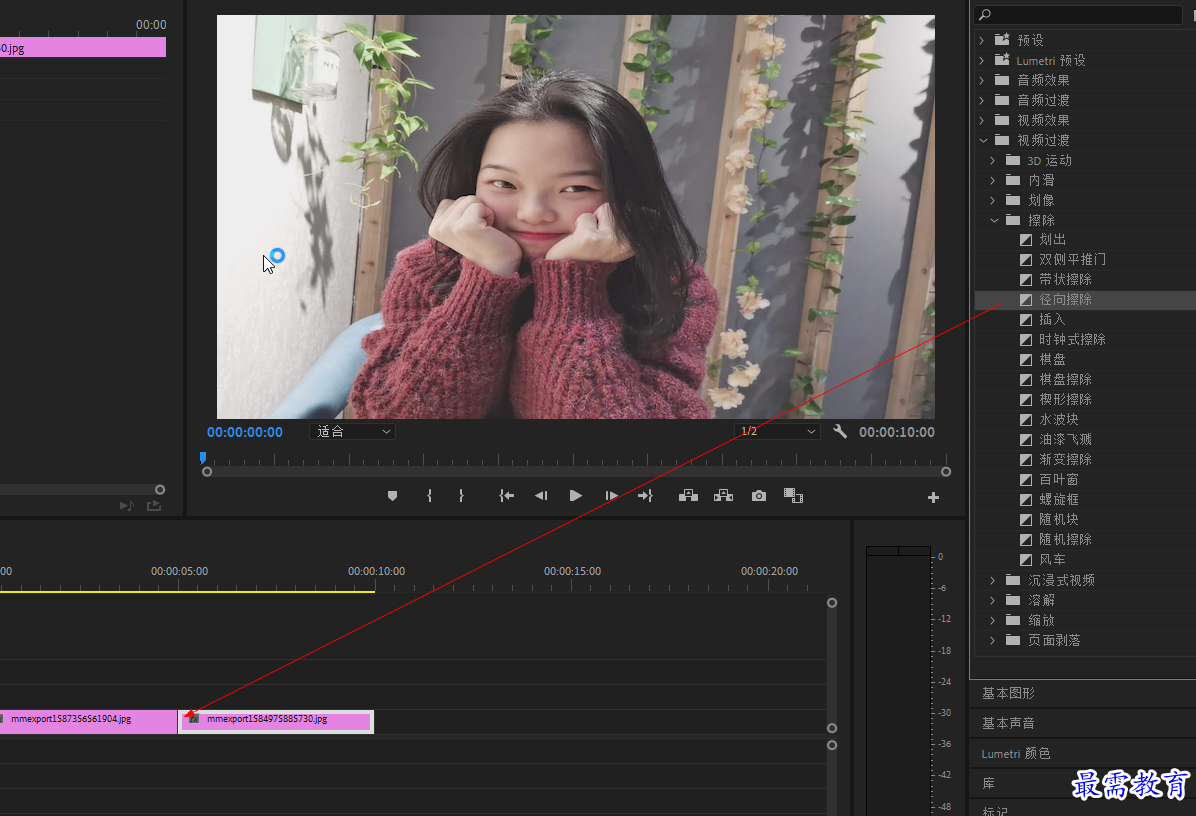
Task: Step forward one frame
Action: click(611, 496)
